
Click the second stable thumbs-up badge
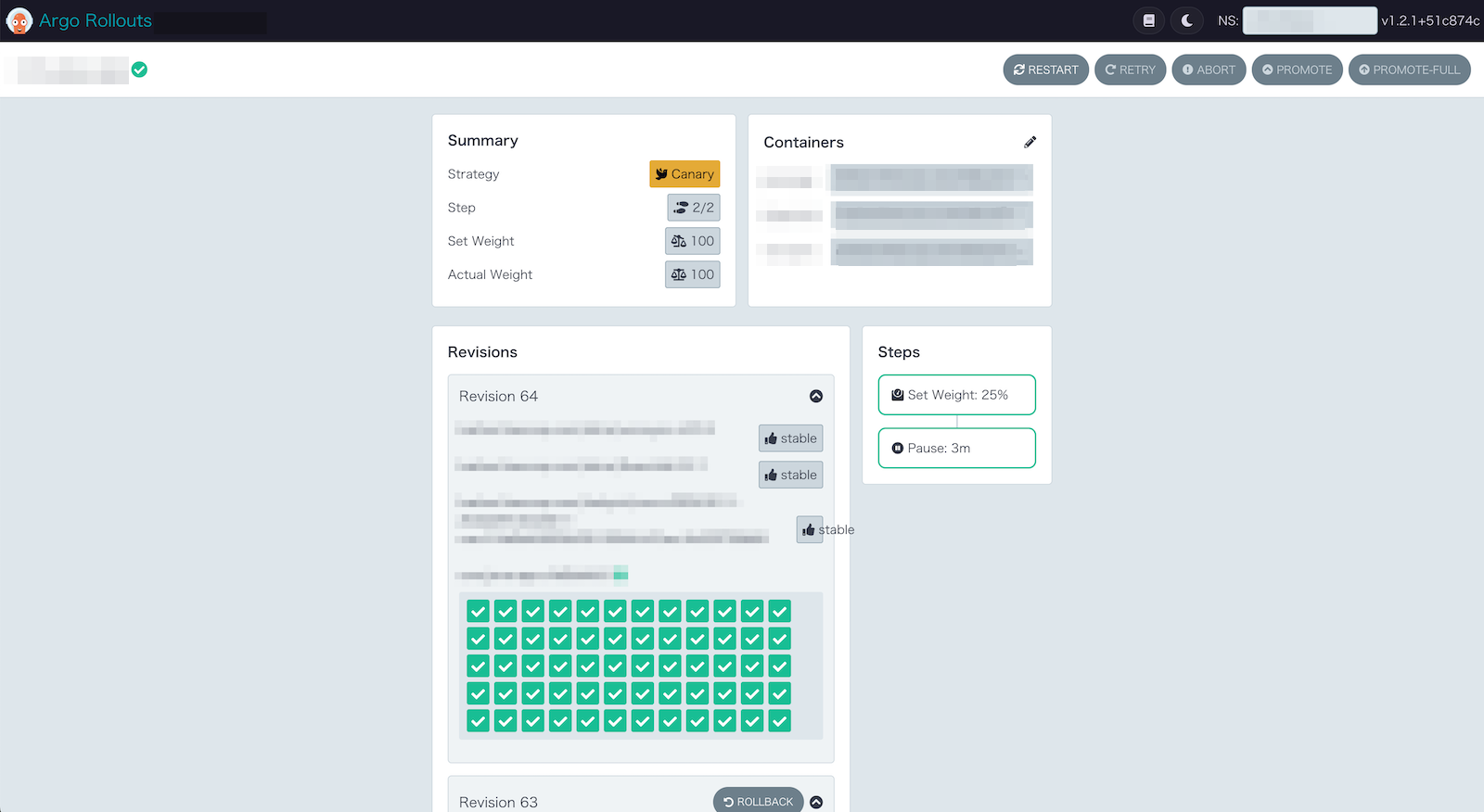(x=791, y=476)
